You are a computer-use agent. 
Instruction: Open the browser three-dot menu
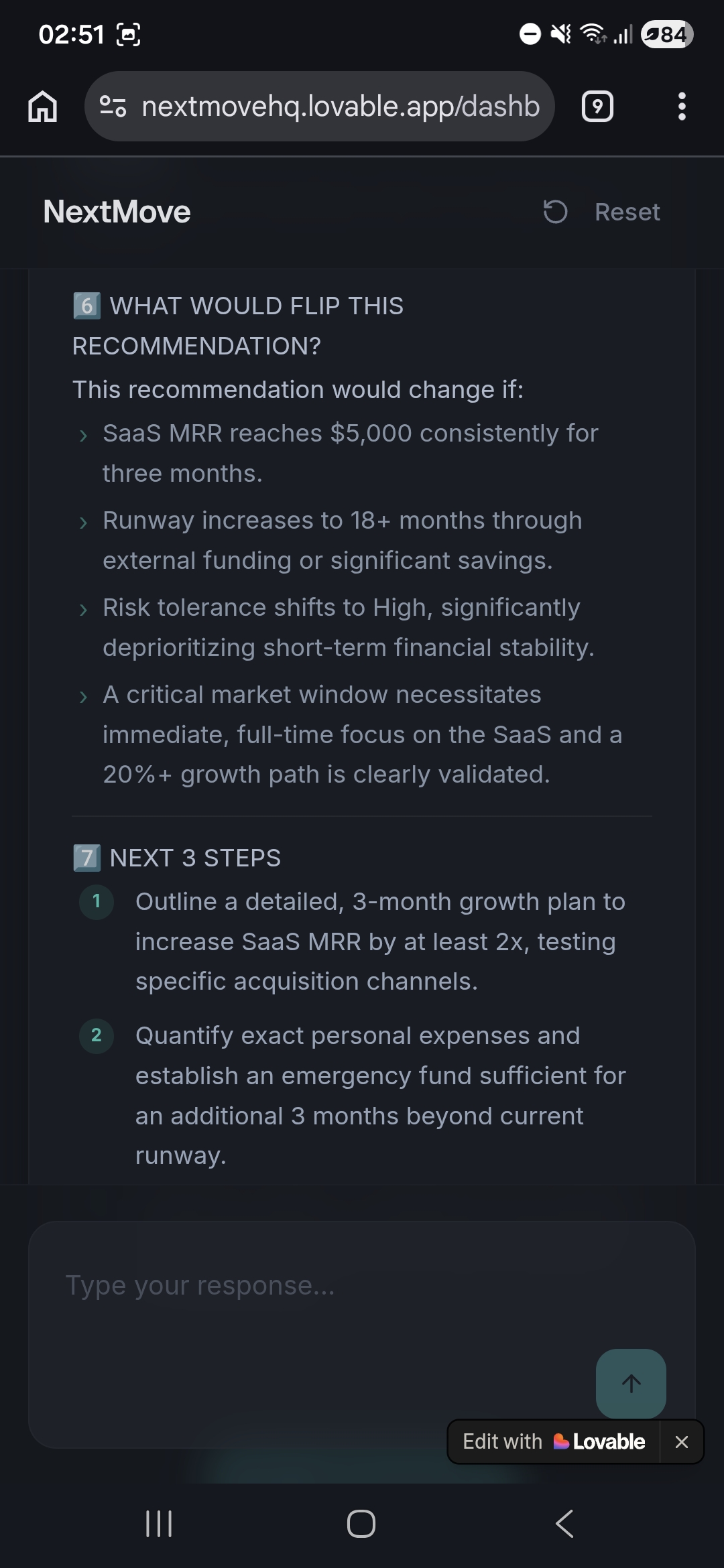click(x=682, y=106)
